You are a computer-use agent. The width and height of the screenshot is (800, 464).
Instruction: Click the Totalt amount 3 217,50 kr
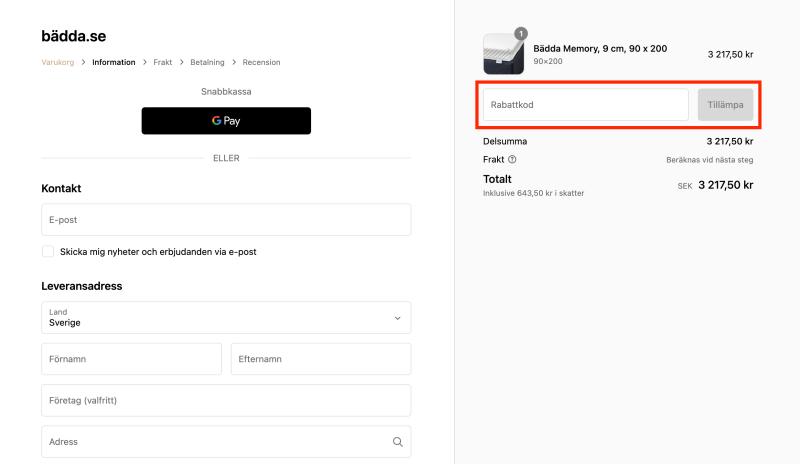coord(726,185)
